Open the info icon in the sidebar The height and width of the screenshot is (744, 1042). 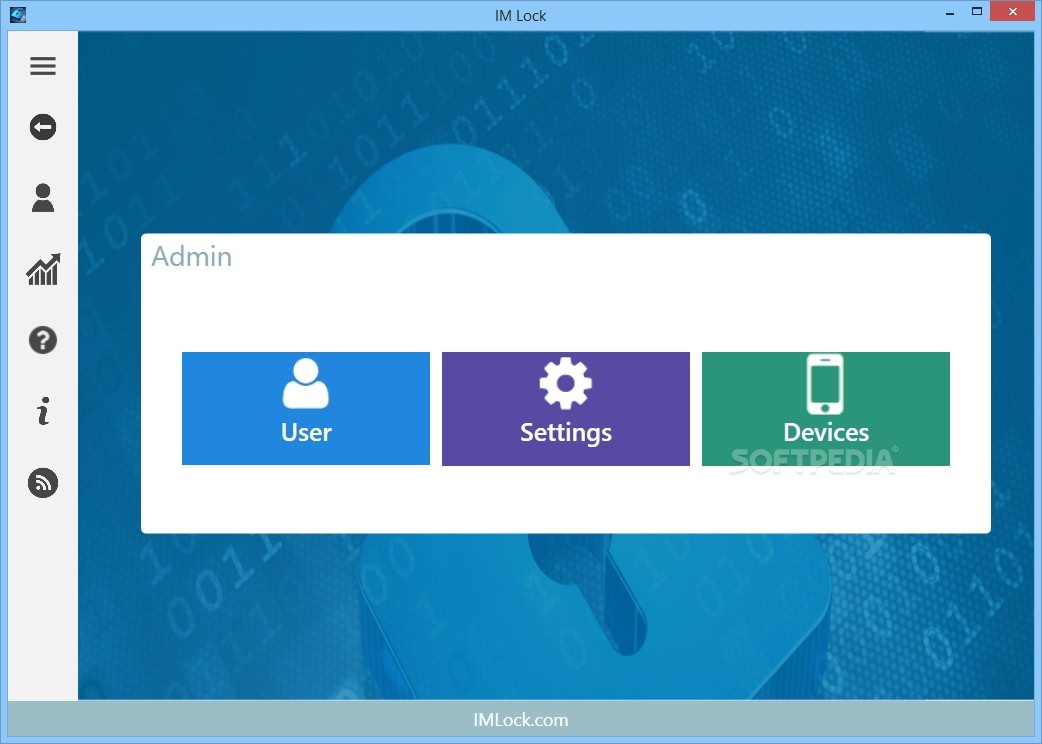[x=43, y=411]
